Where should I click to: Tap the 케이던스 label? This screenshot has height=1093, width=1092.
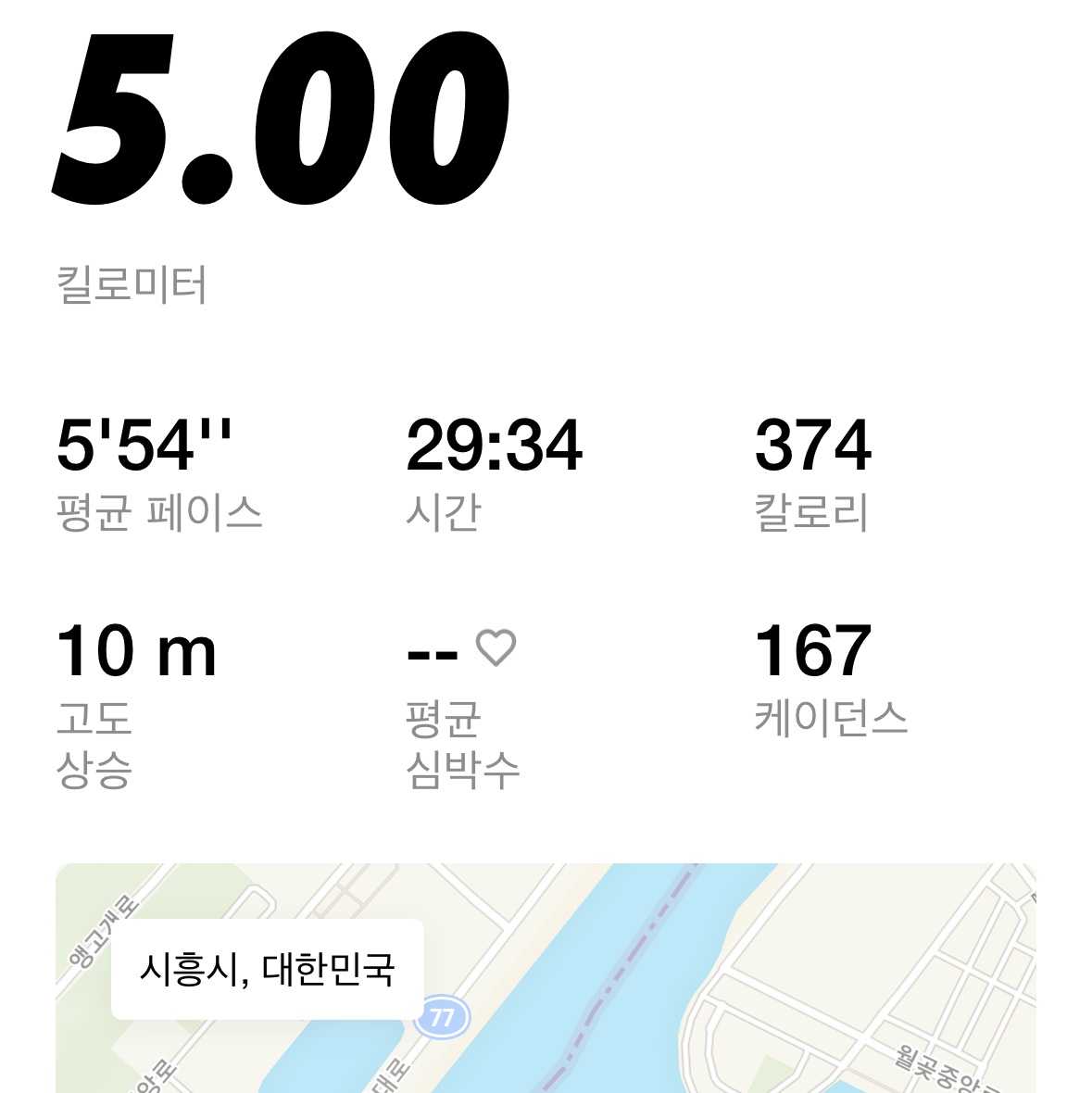(831, 718)
